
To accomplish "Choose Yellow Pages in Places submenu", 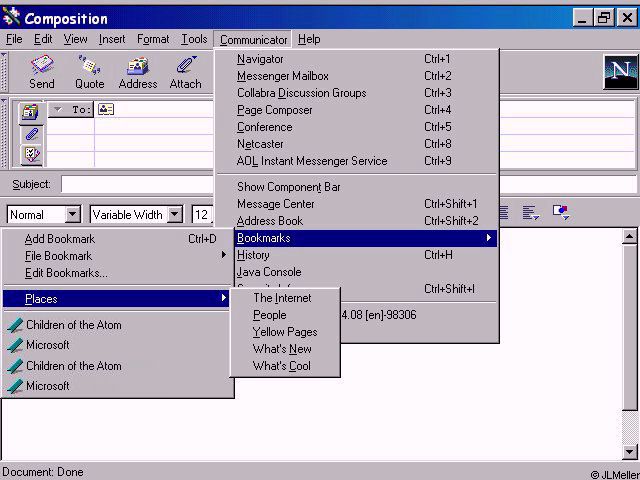I will click(x=285, y=332).
